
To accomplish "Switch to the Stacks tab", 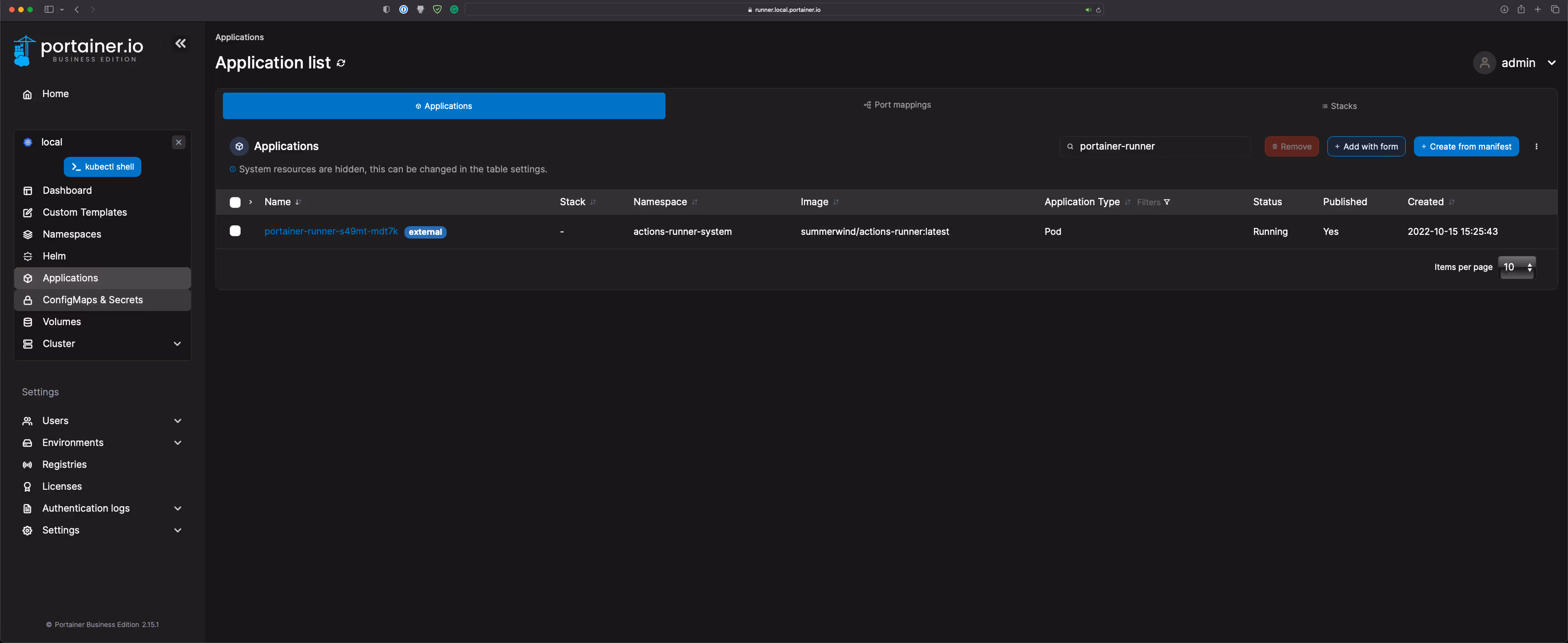I will tap(1339, 106).
